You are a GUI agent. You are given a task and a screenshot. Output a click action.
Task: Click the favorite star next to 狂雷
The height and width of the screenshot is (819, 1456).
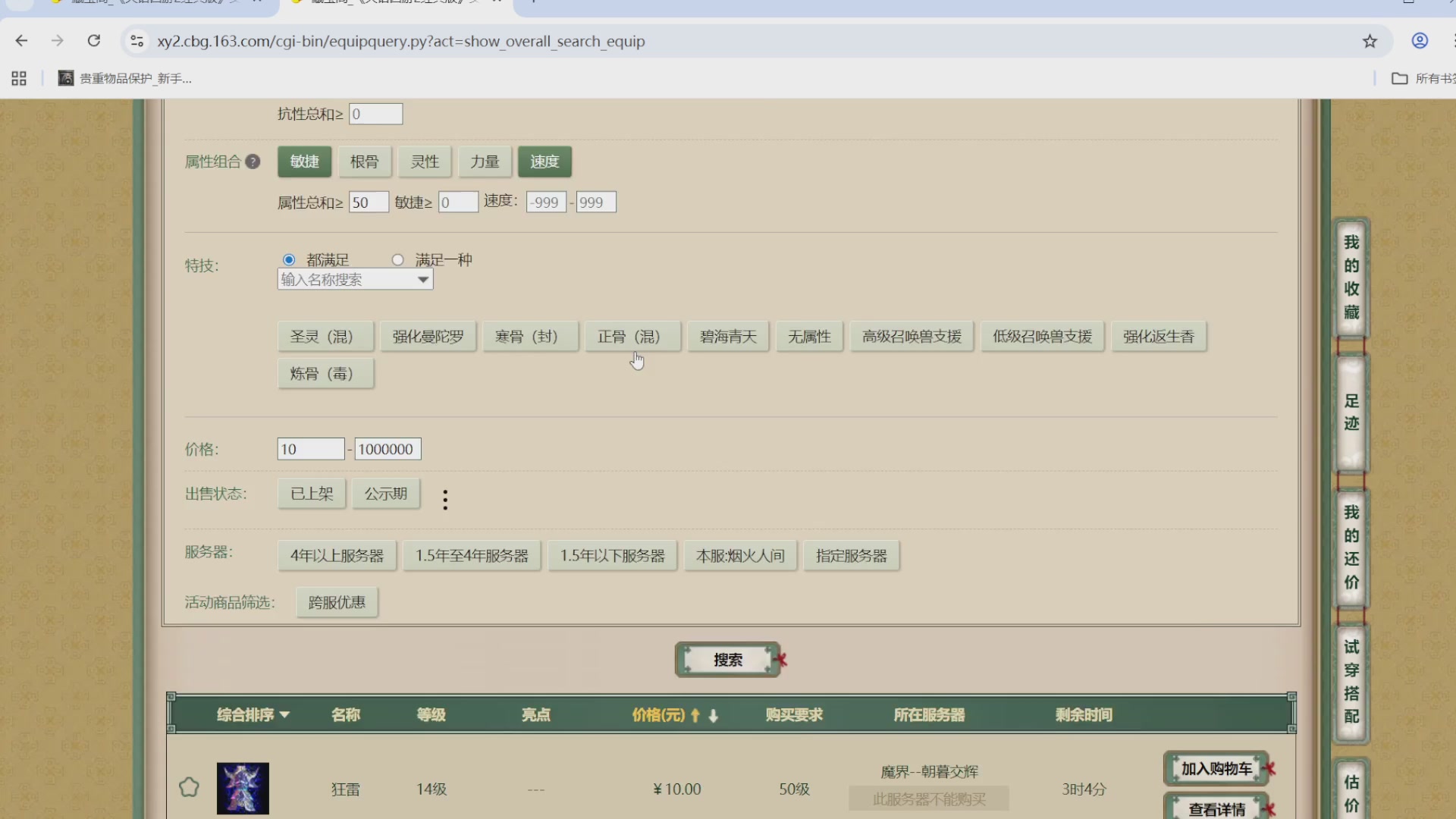189,788
